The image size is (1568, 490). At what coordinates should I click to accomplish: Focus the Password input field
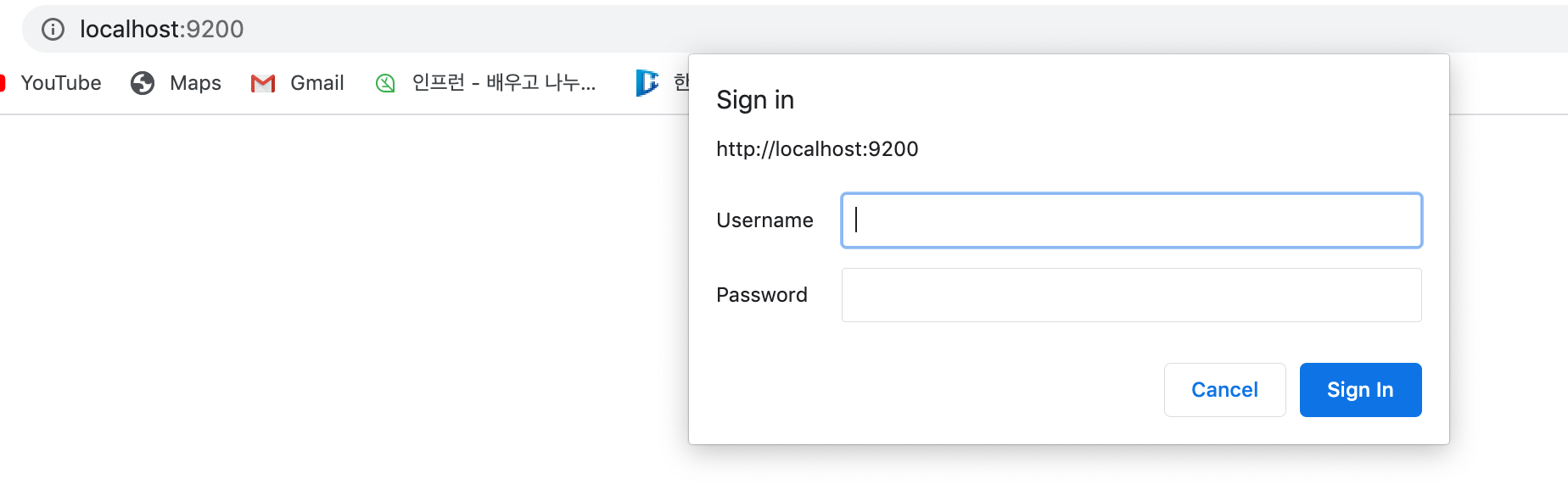[x=1131, y=295]
